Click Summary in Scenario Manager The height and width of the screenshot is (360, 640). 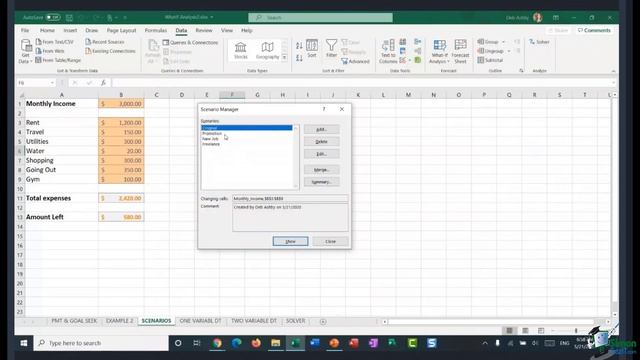pos(322,182)
